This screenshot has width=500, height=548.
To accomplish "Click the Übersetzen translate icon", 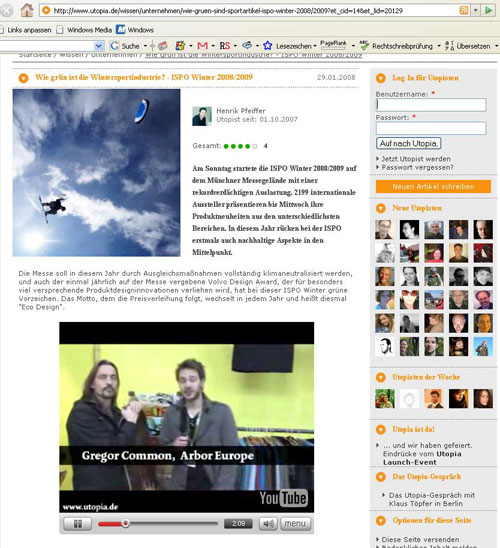I will click(x=449, y=46).
